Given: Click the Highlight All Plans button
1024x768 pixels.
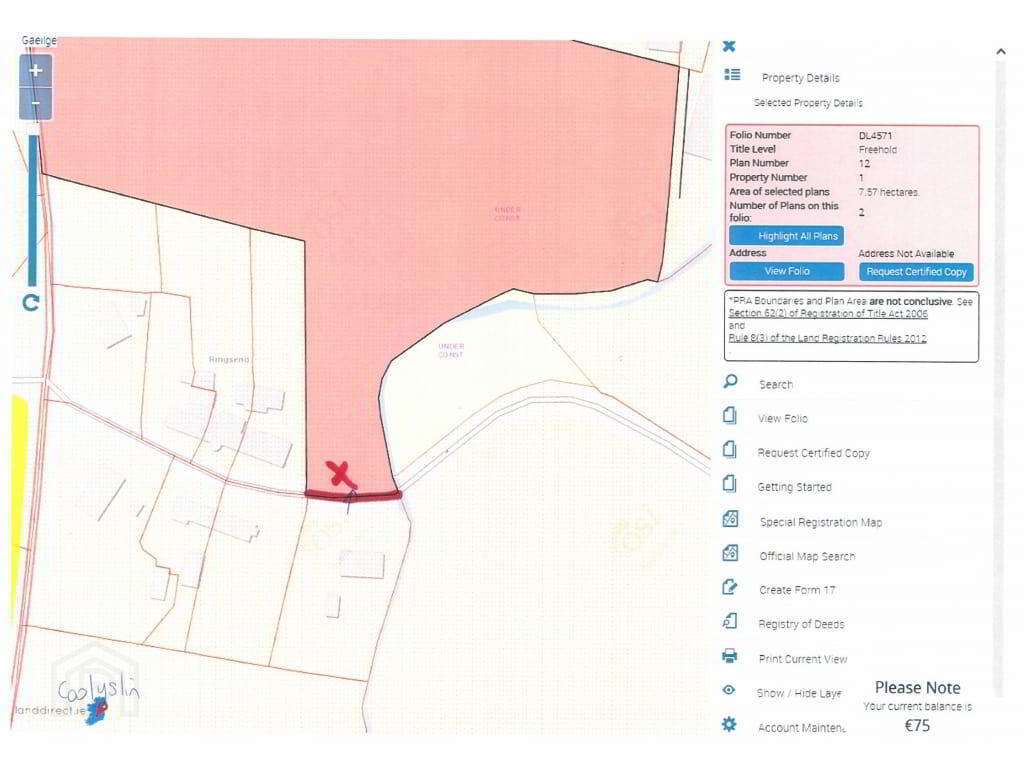Looking at the screenshot, I should click(x=788, y=235).
